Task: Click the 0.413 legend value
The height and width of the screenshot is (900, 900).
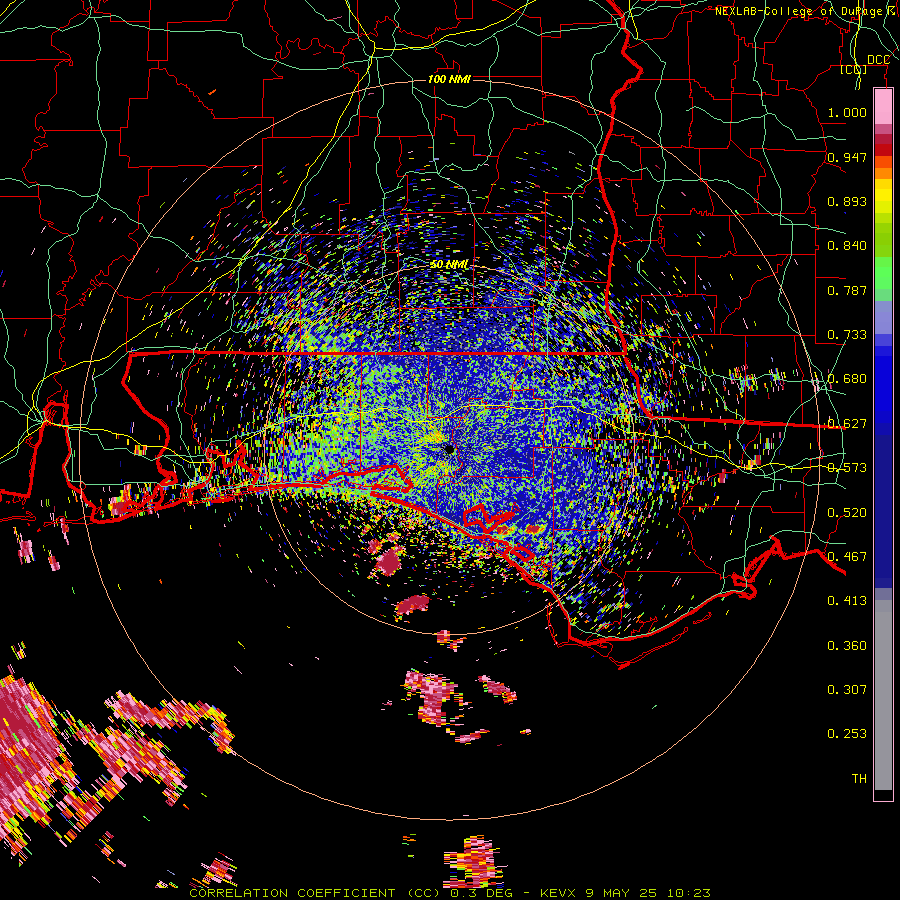Action: tap(847, 601)
